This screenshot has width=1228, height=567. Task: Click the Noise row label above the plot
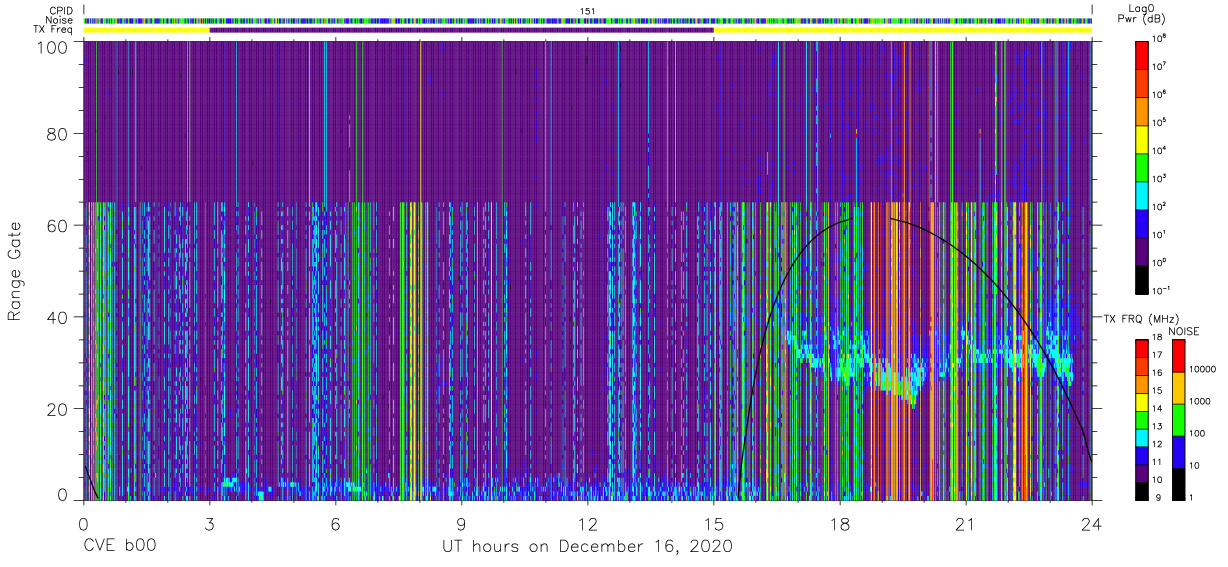click(59, 20)
